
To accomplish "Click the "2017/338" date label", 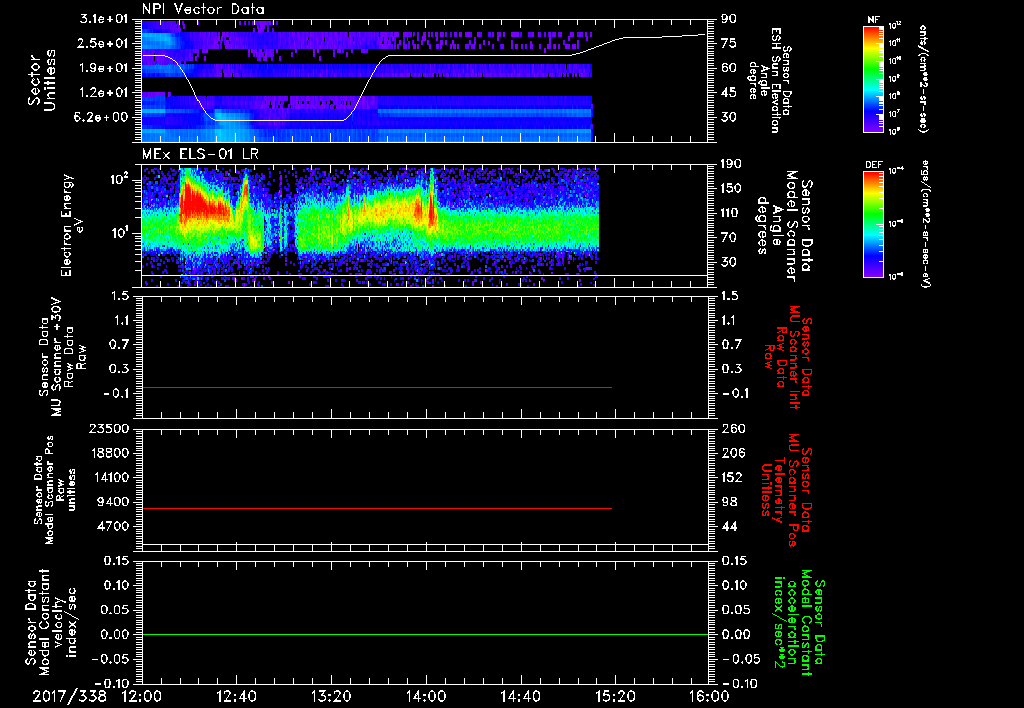I will [x=69, y=696].
